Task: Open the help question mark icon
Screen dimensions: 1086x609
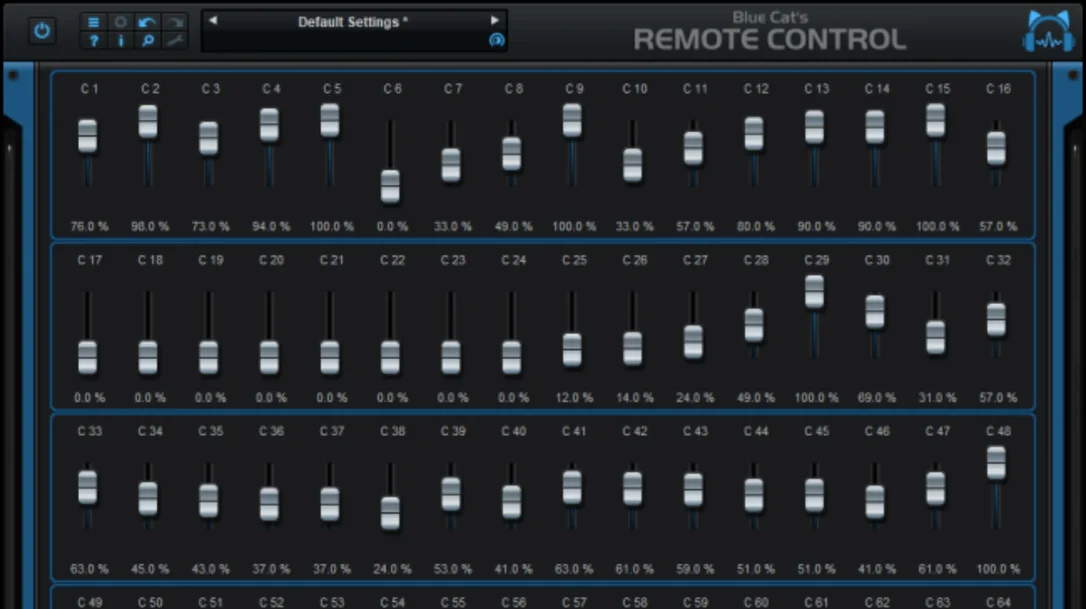Action: 94,41
